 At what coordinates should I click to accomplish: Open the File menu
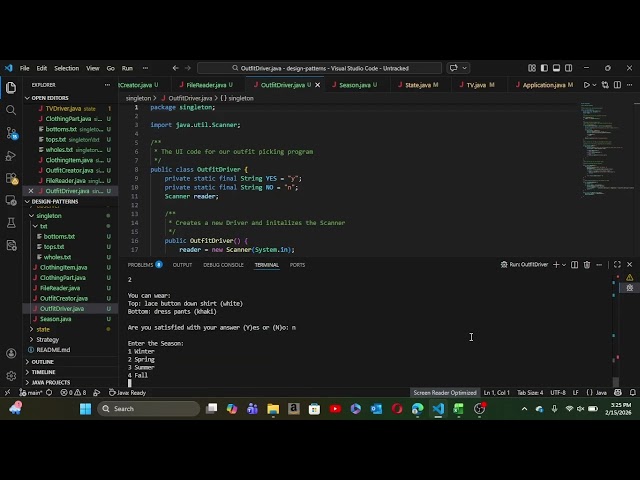tap(24, 68)
